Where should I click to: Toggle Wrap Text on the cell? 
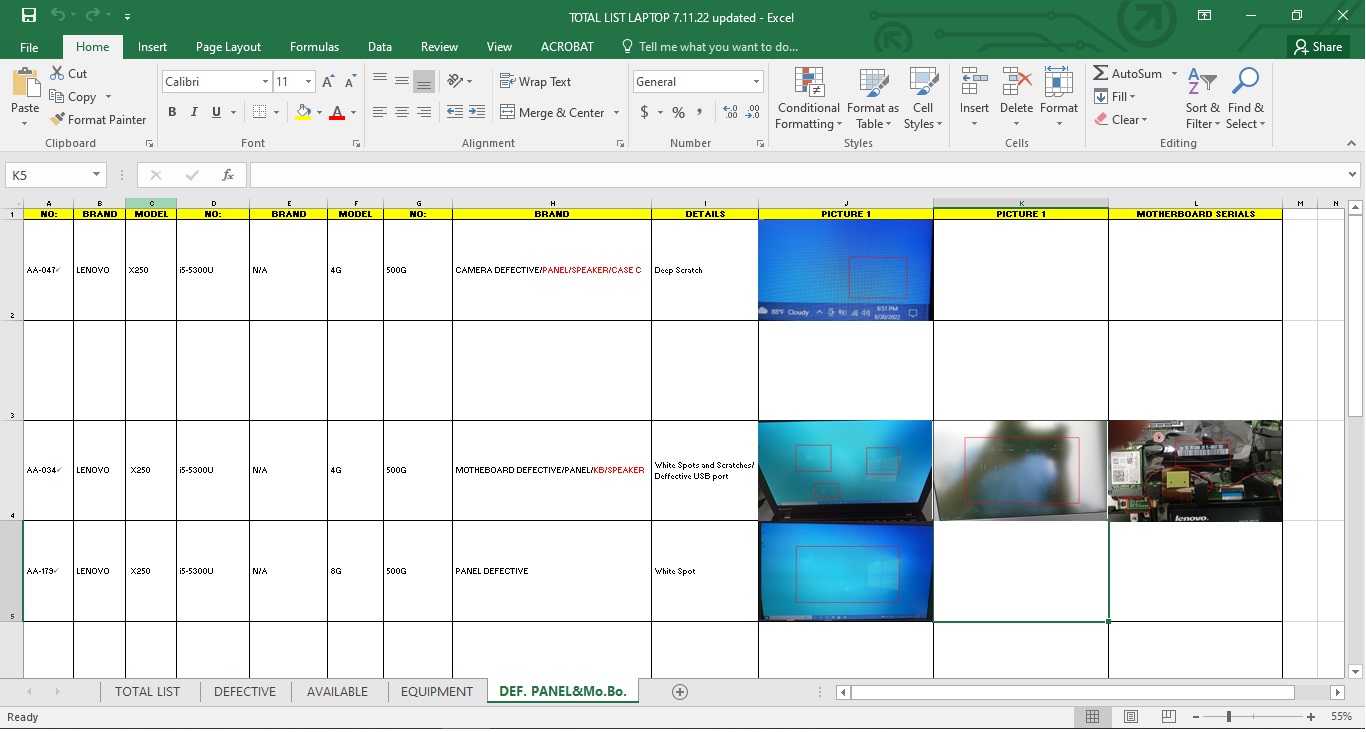[x=536, y=82]
